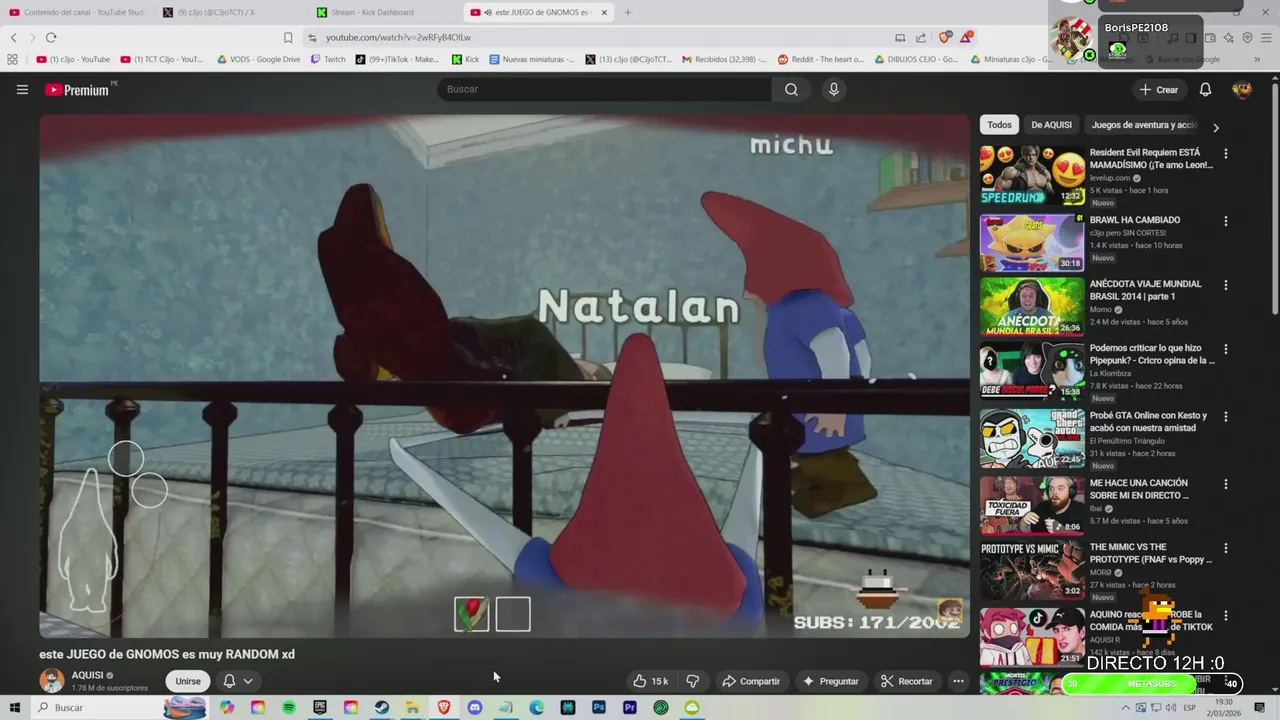
Task: Select the 'Todos' filter chip
Action: tap(1000, 125)
